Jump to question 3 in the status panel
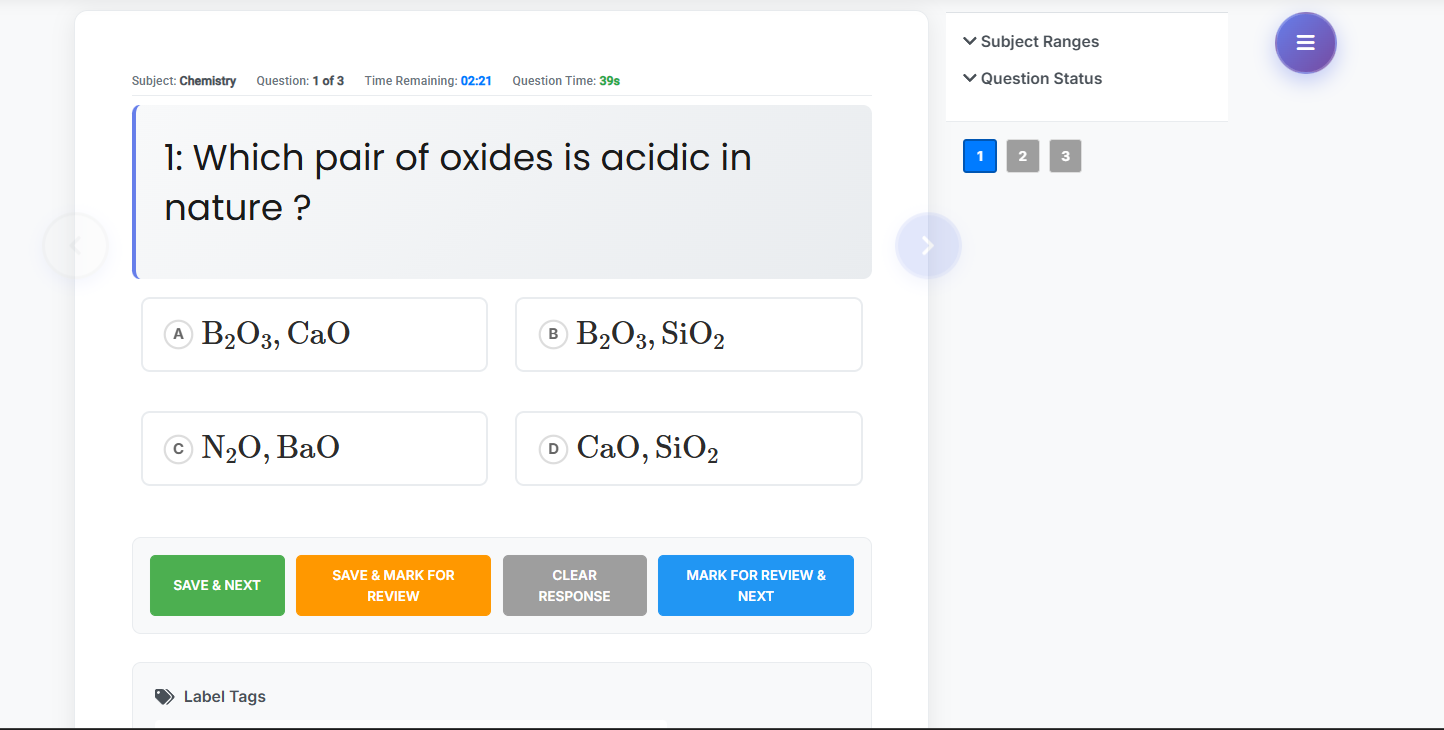This screenshot has width=1444, height=730. pos(1065,156)
